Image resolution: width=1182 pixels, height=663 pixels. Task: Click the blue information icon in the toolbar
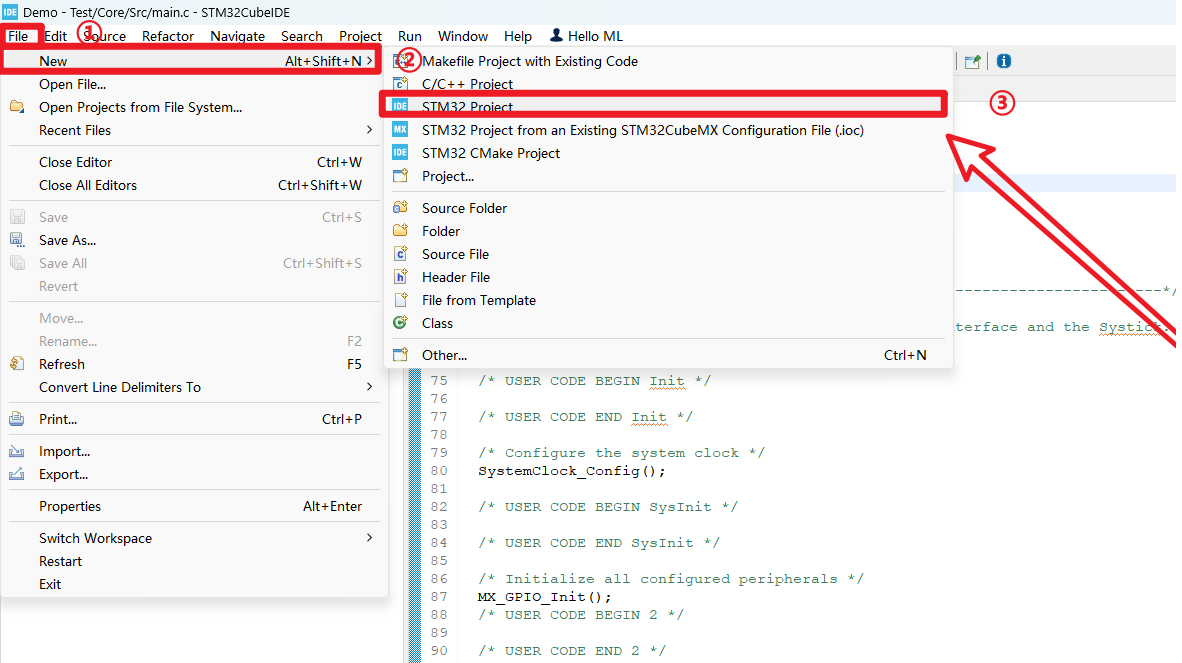click(1003, 61)
